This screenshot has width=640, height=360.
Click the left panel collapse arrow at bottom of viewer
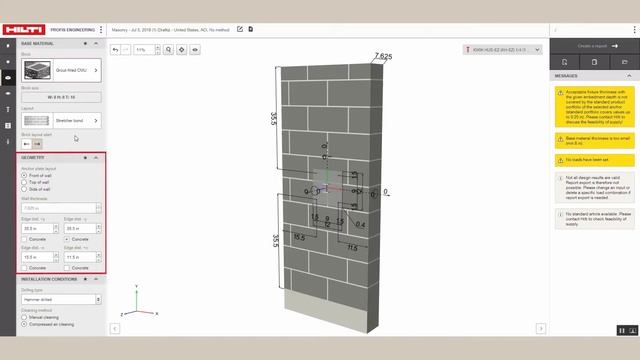(115, 329)
